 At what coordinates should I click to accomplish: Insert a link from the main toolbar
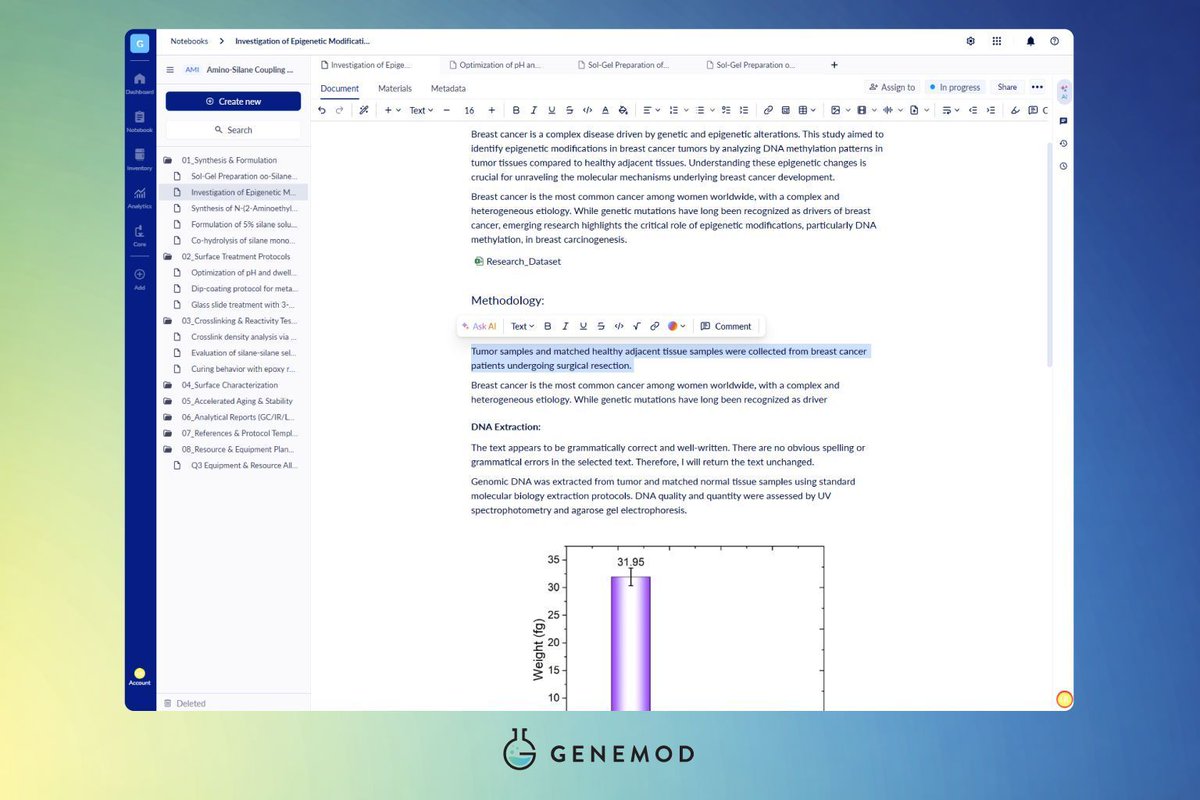pos(768,110)
